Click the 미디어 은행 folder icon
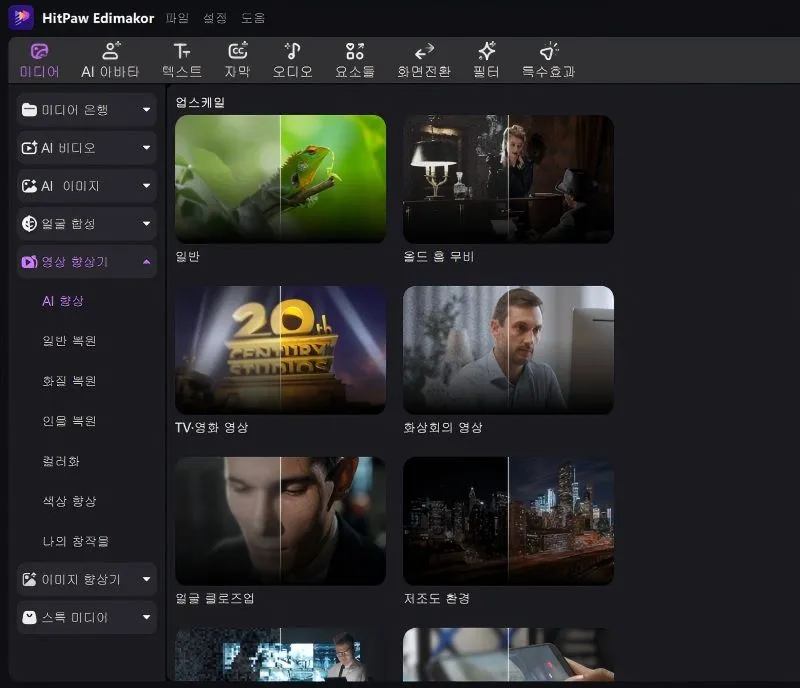 [x=30, y=110]
